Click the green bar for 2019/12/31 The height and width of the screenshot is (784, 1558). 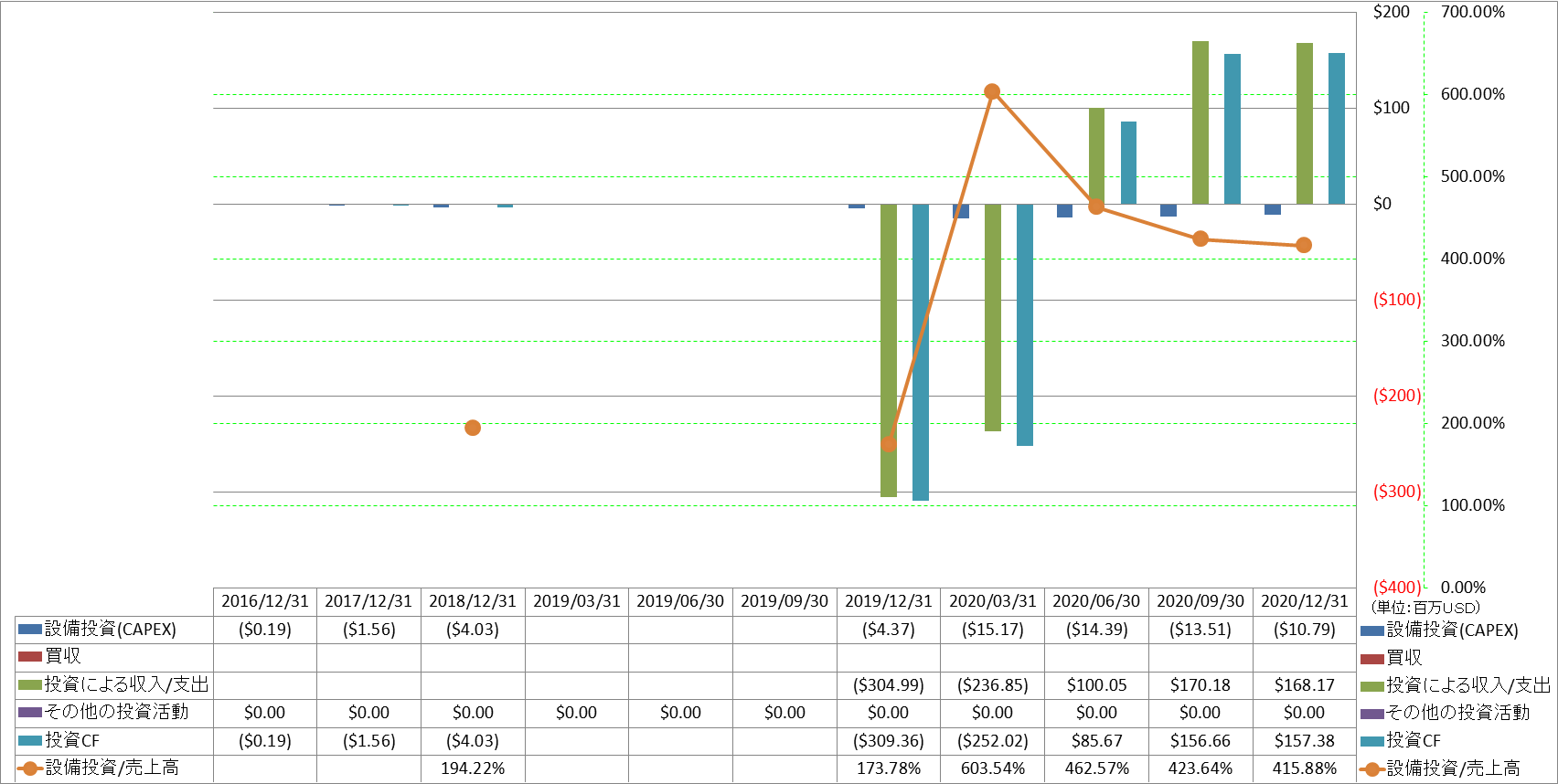coord(889,350)
